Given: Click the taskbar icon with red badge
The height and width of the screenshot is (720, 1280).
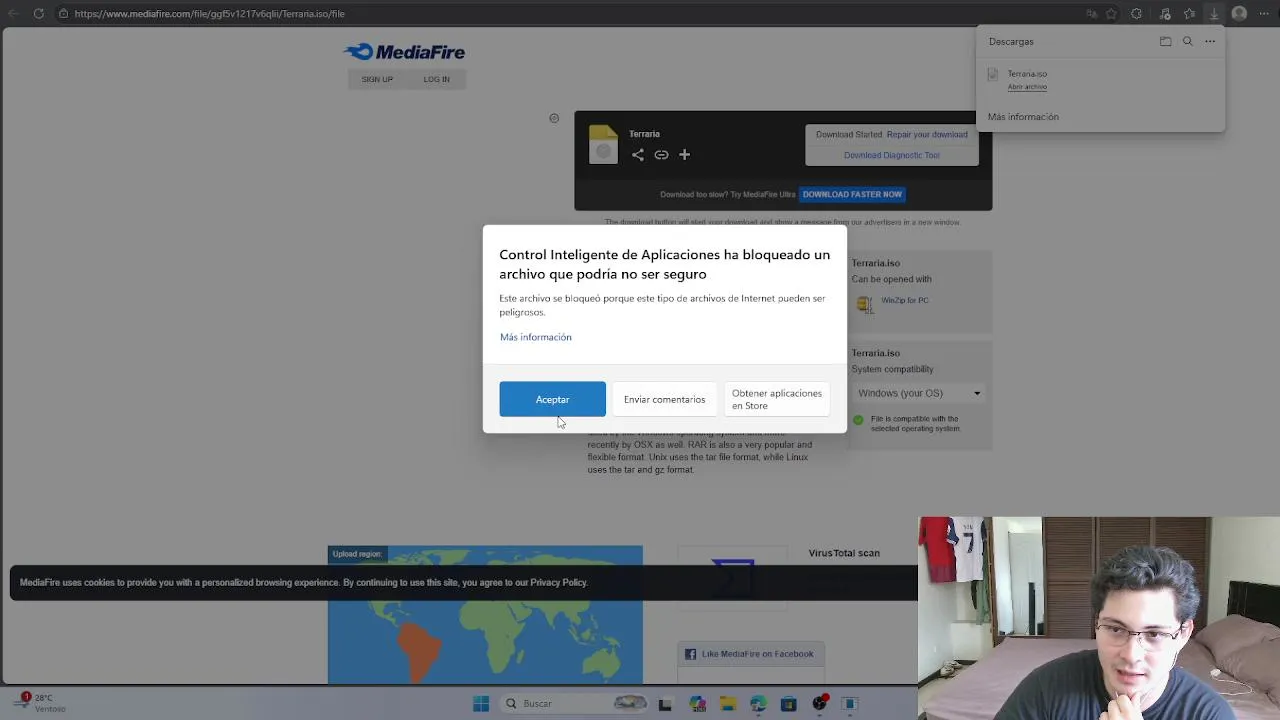Looking at the screenshot, I should 820,704.
